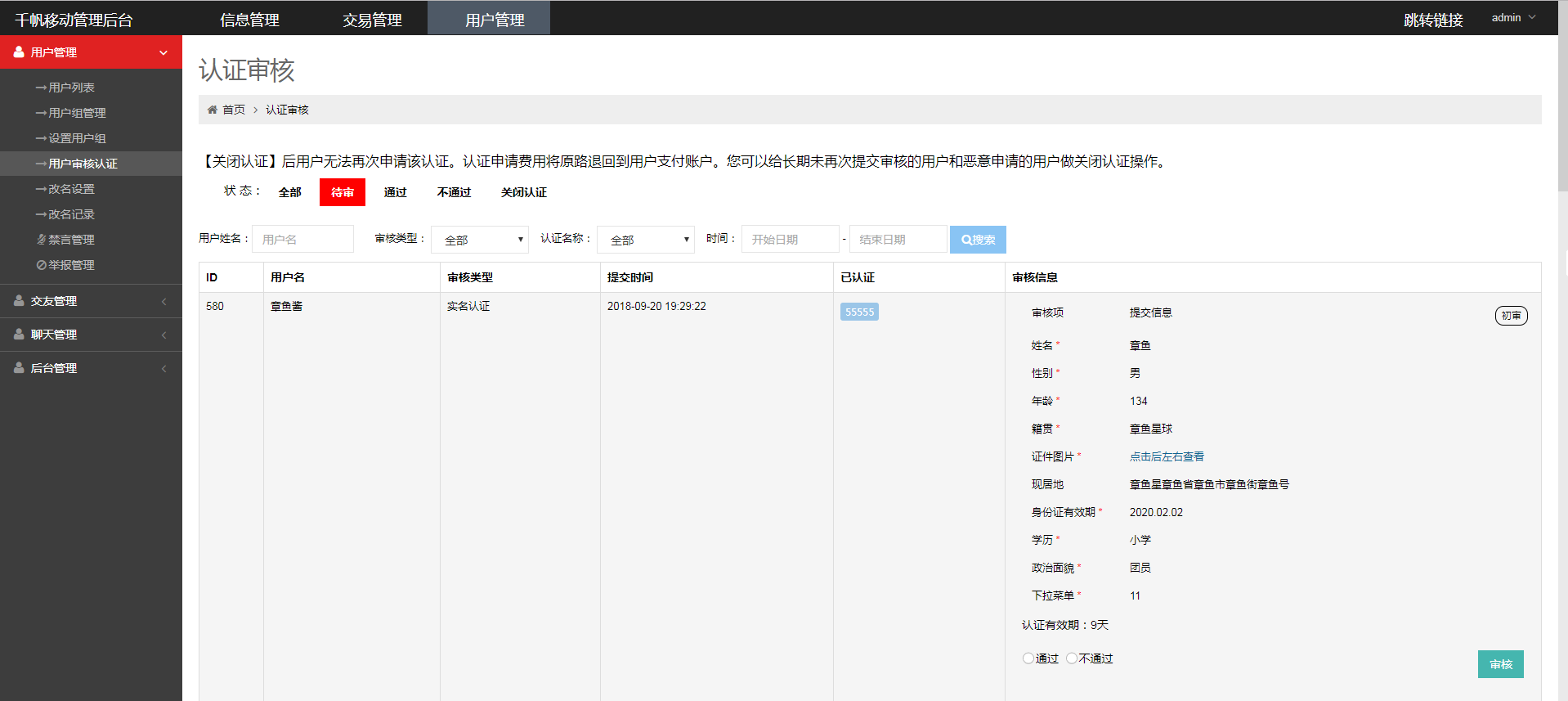Filter status by 全部
1568x701 pixels.
point(289,192)
